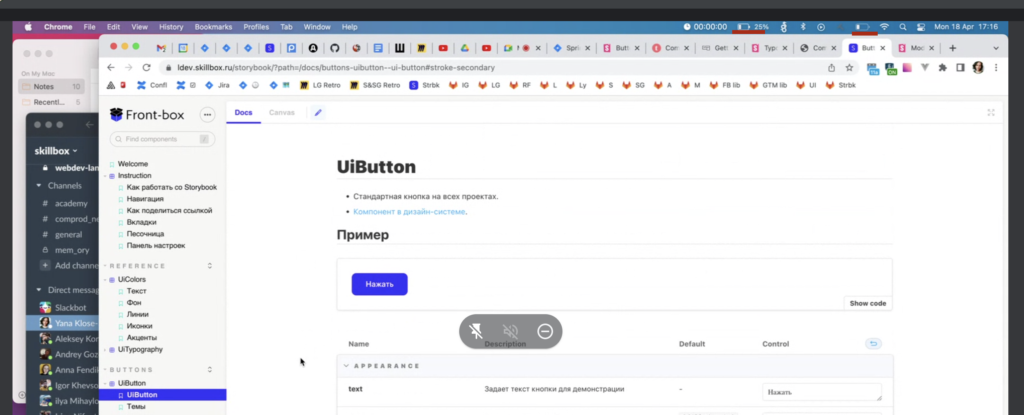Screen dimensions: 1024x415
Task: Collapse the REFERENCE sidebar section
Action: 210,266
